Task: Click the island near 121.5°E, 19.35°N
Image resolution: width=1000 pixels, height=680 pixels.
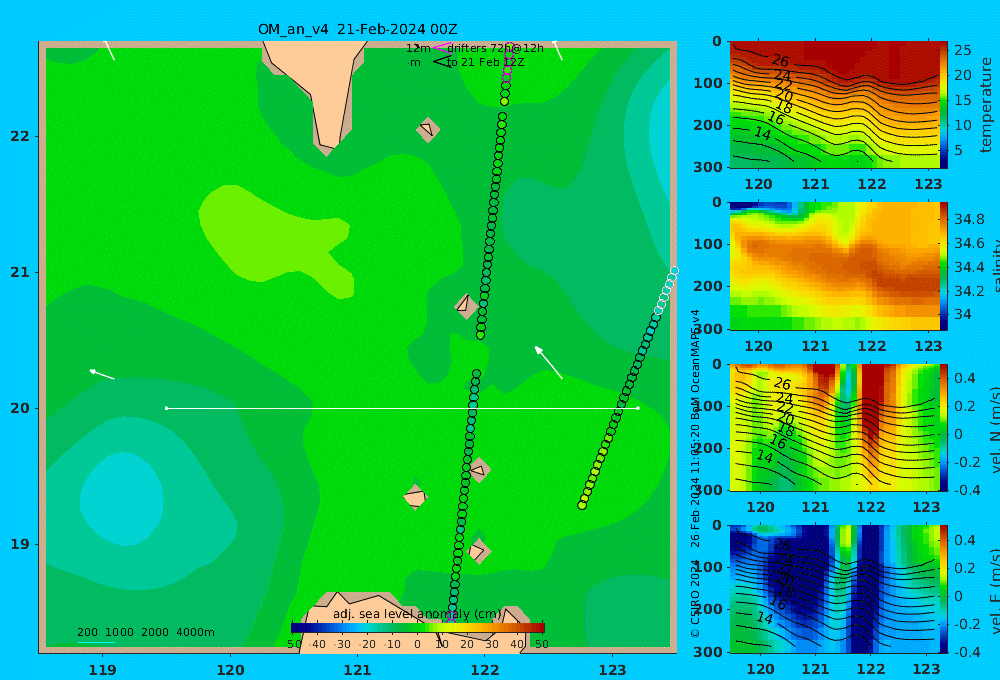Action: coord(415,497)
